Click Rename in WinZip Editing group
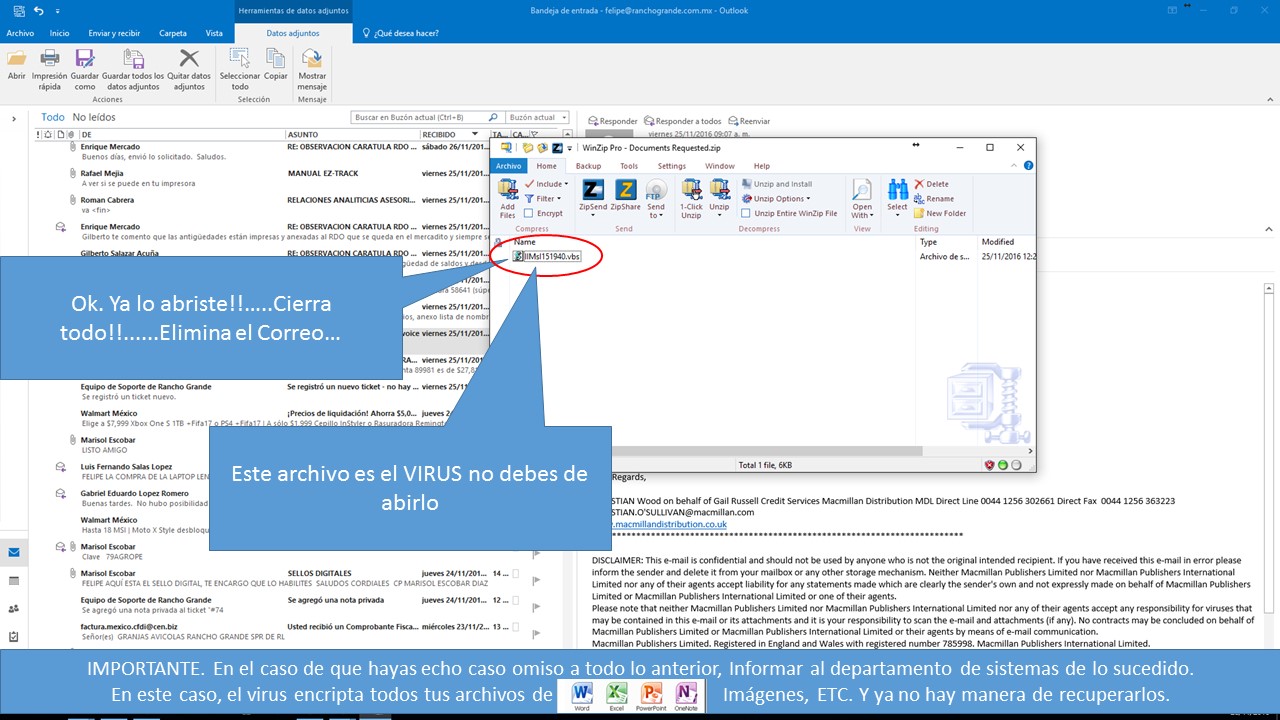The width and height of the screenshot is (1280, 720). pos(933,198)
